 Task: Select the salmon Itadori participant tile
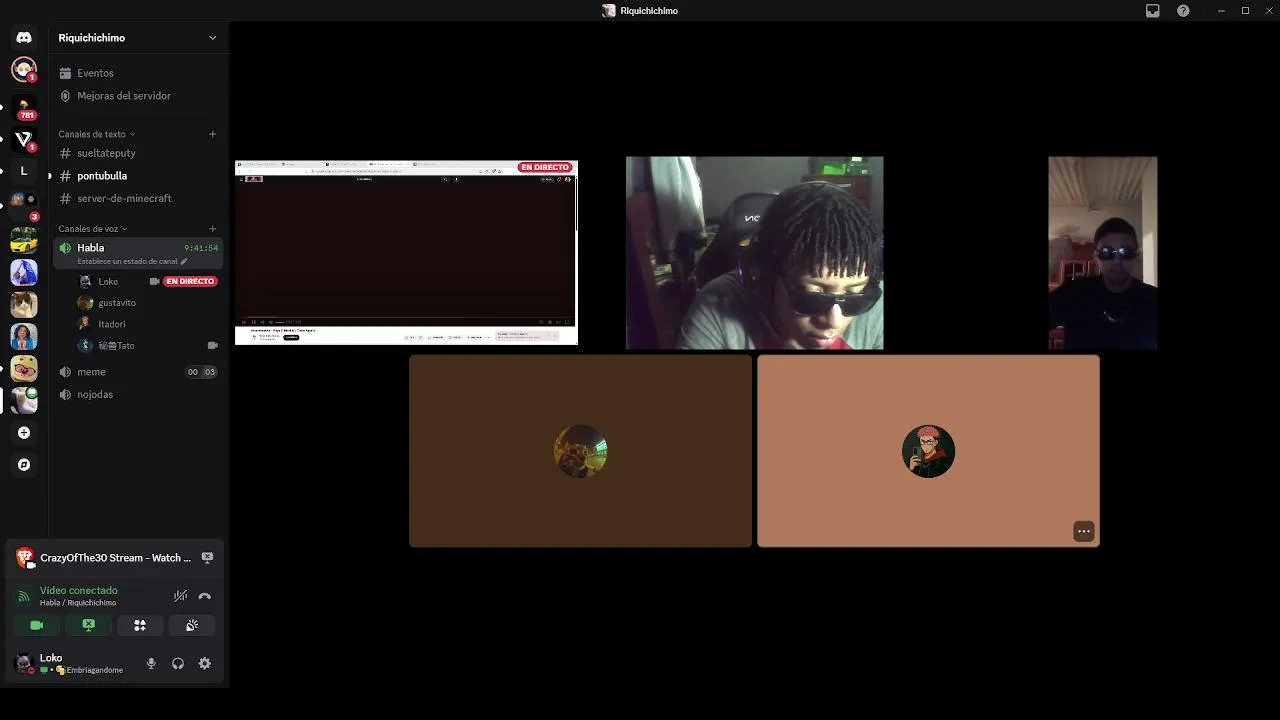point(928,451)
